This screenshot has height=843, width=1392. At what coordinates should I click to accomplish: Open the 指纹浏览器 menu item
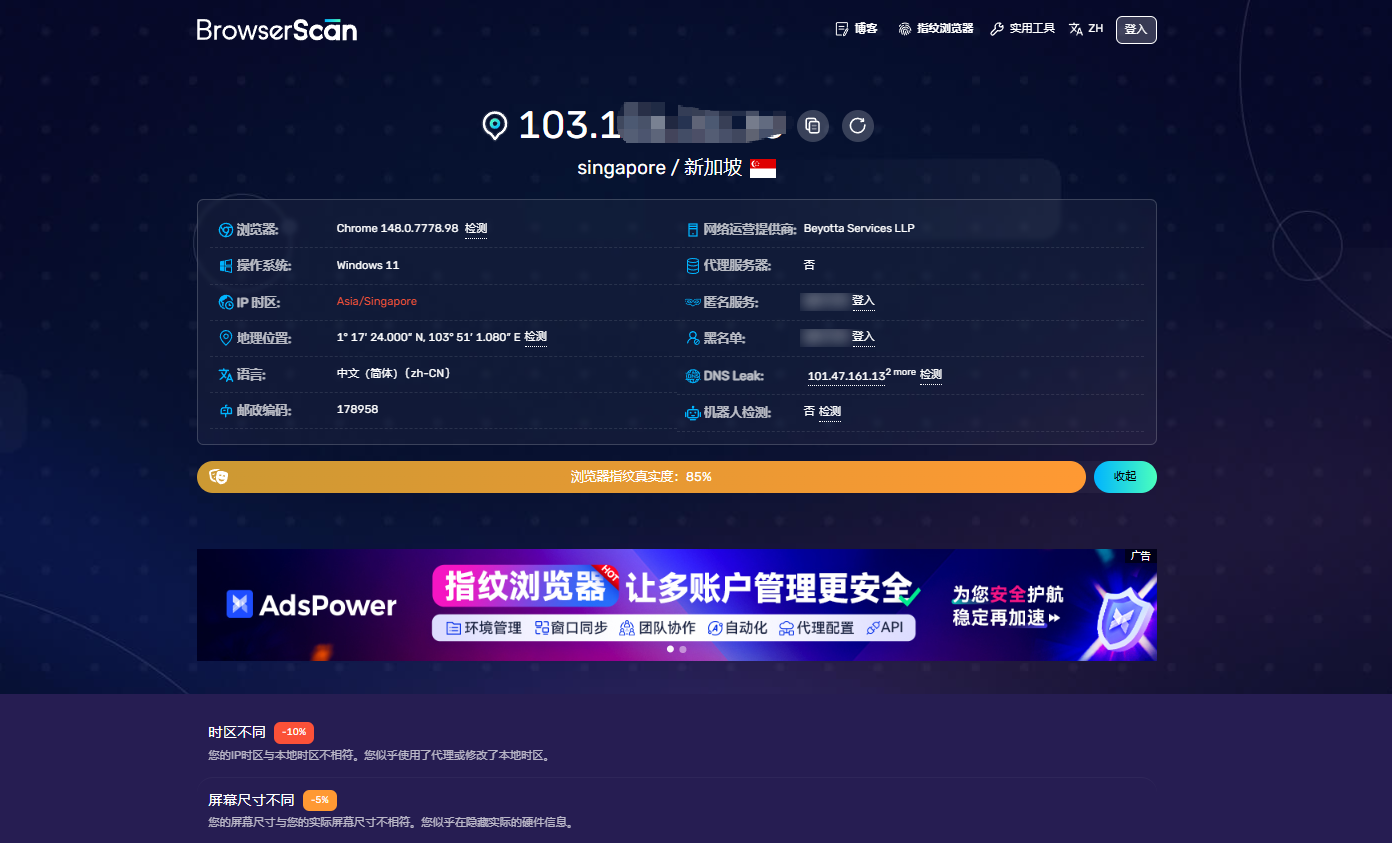pyautogui.click(x=935, y=29)
